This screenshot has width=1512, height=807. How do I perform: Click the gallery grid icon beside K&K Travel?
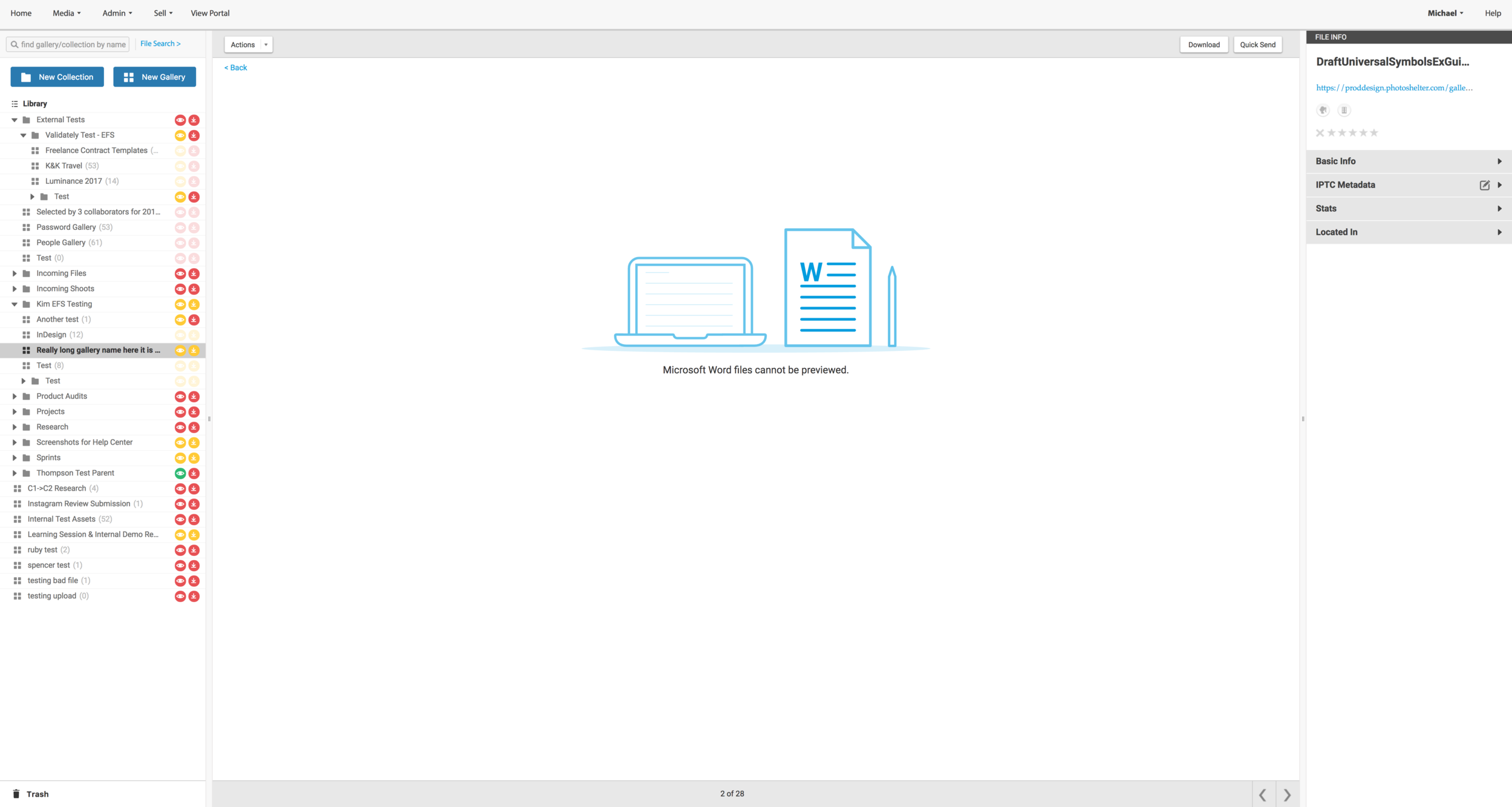[x=35, y=166]
